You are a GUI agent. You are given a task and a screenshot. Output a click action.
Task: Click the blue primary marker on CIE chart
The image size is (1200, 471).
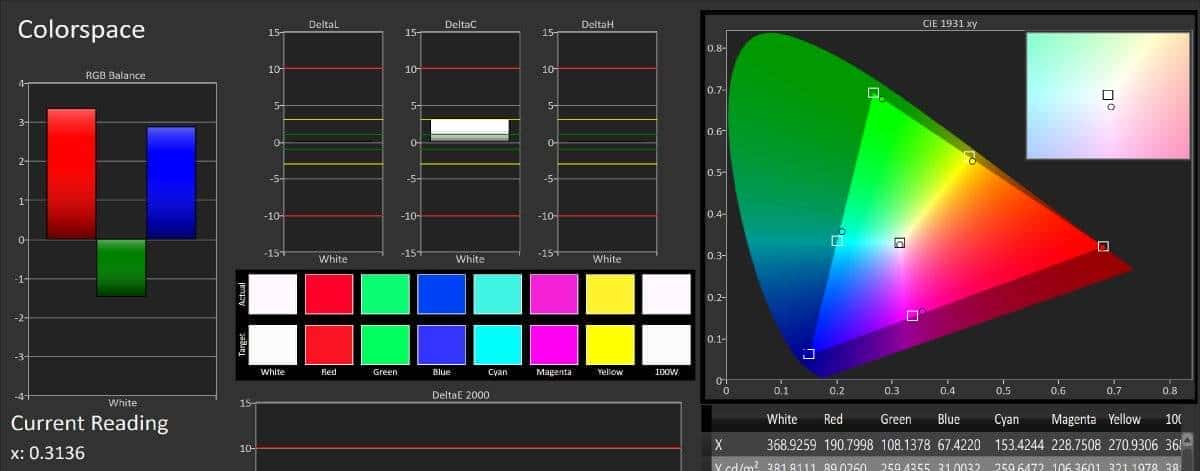[x=809, y=354]
